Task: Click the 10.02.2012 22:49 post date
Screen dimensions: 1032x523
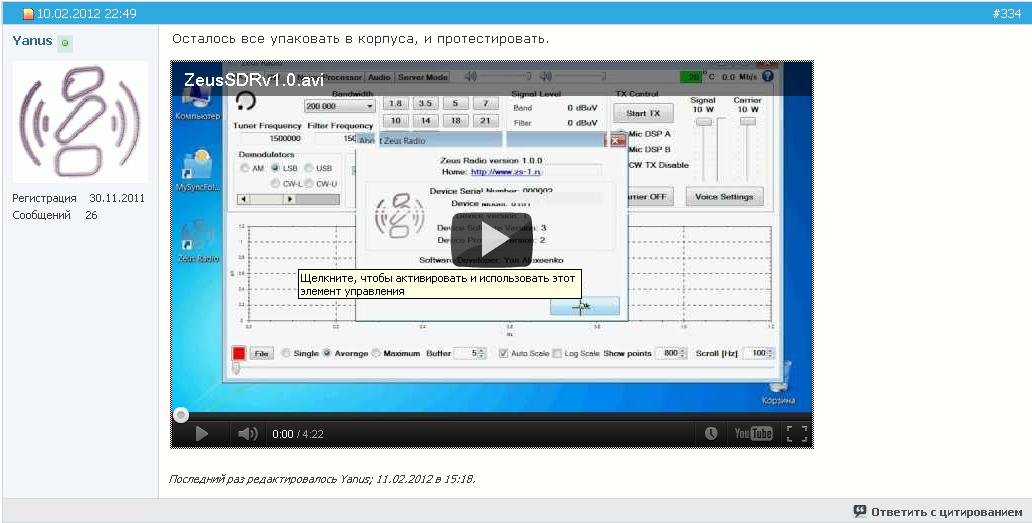Action: point(86,13)
